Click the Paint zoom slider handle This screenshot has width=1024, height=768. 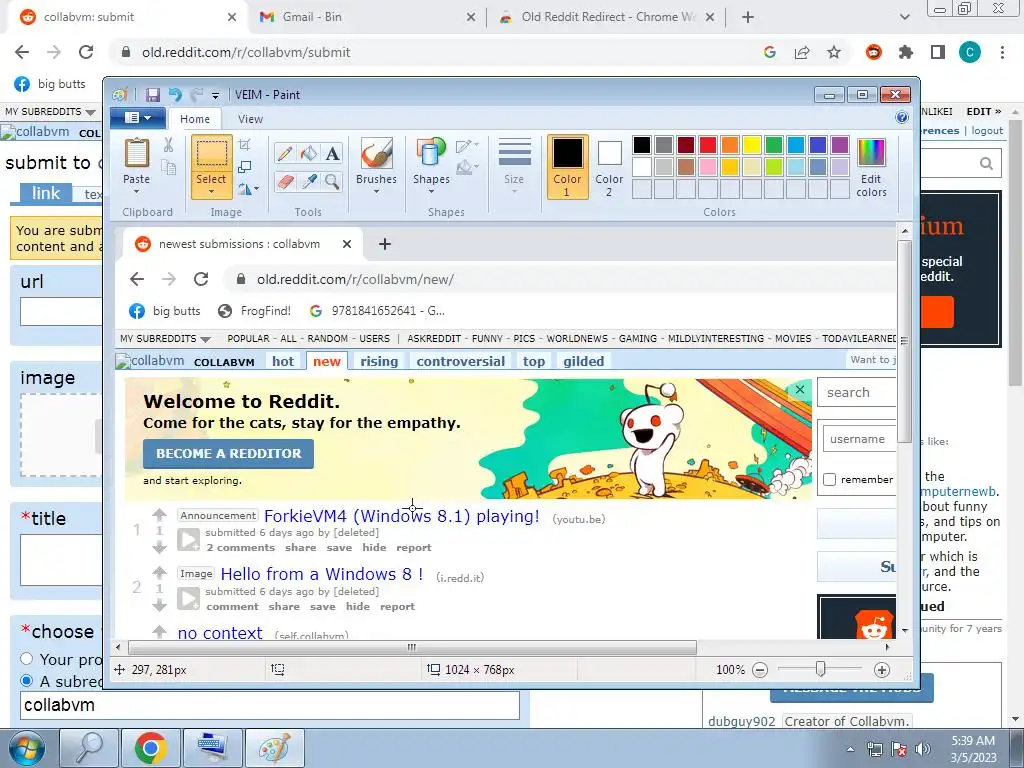tap(821, 669)
